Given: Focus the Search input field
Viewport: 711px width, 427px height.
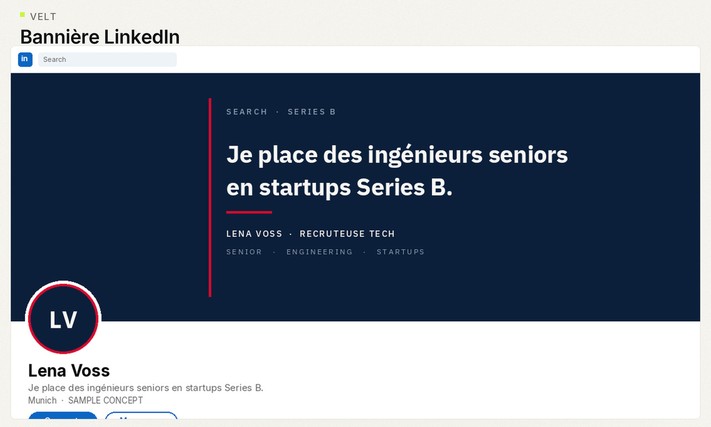Looking at the screenshot, I should (107, 59).
